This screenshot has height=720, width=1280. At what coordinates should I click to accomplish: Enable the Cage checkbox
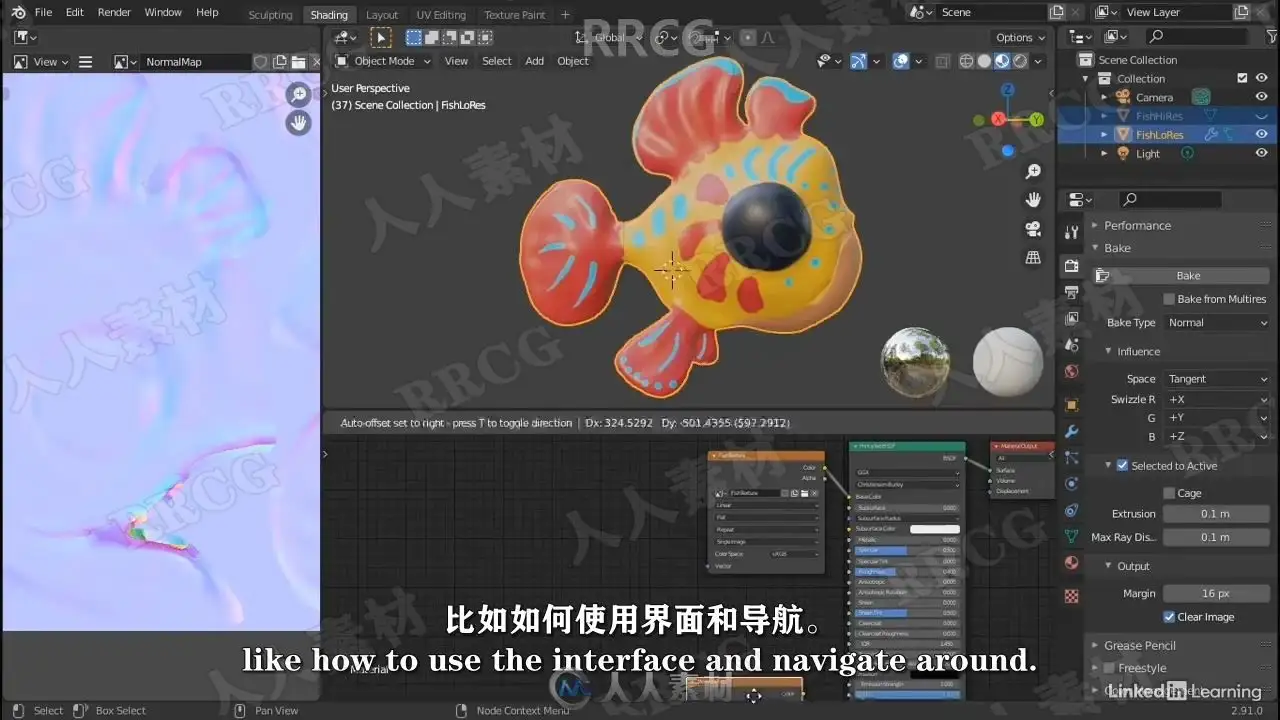pyautogui.click(x=1169, y=493)
